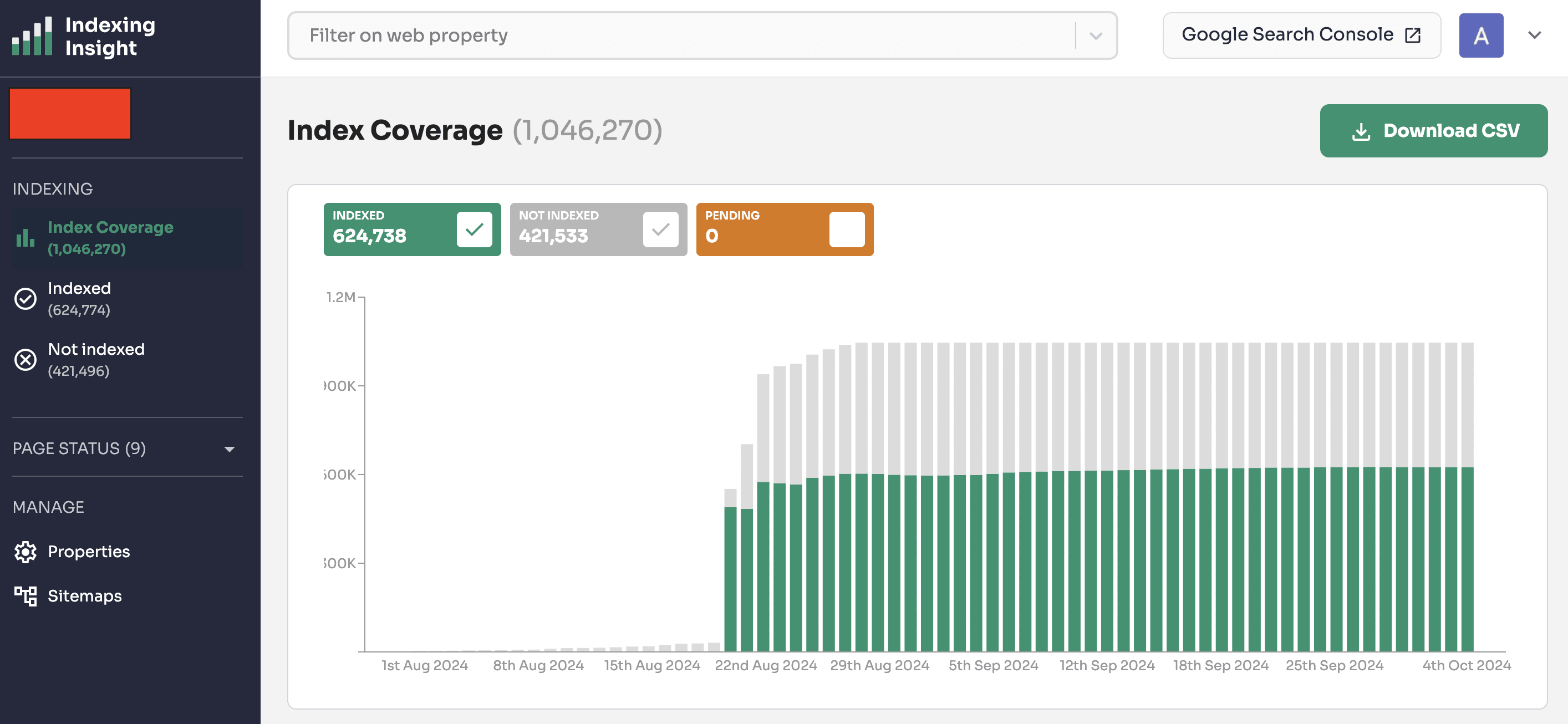Screen dimensions: 1568x724
Task: Click the Indexed checkmark circle icon
Action: (26, 299)
